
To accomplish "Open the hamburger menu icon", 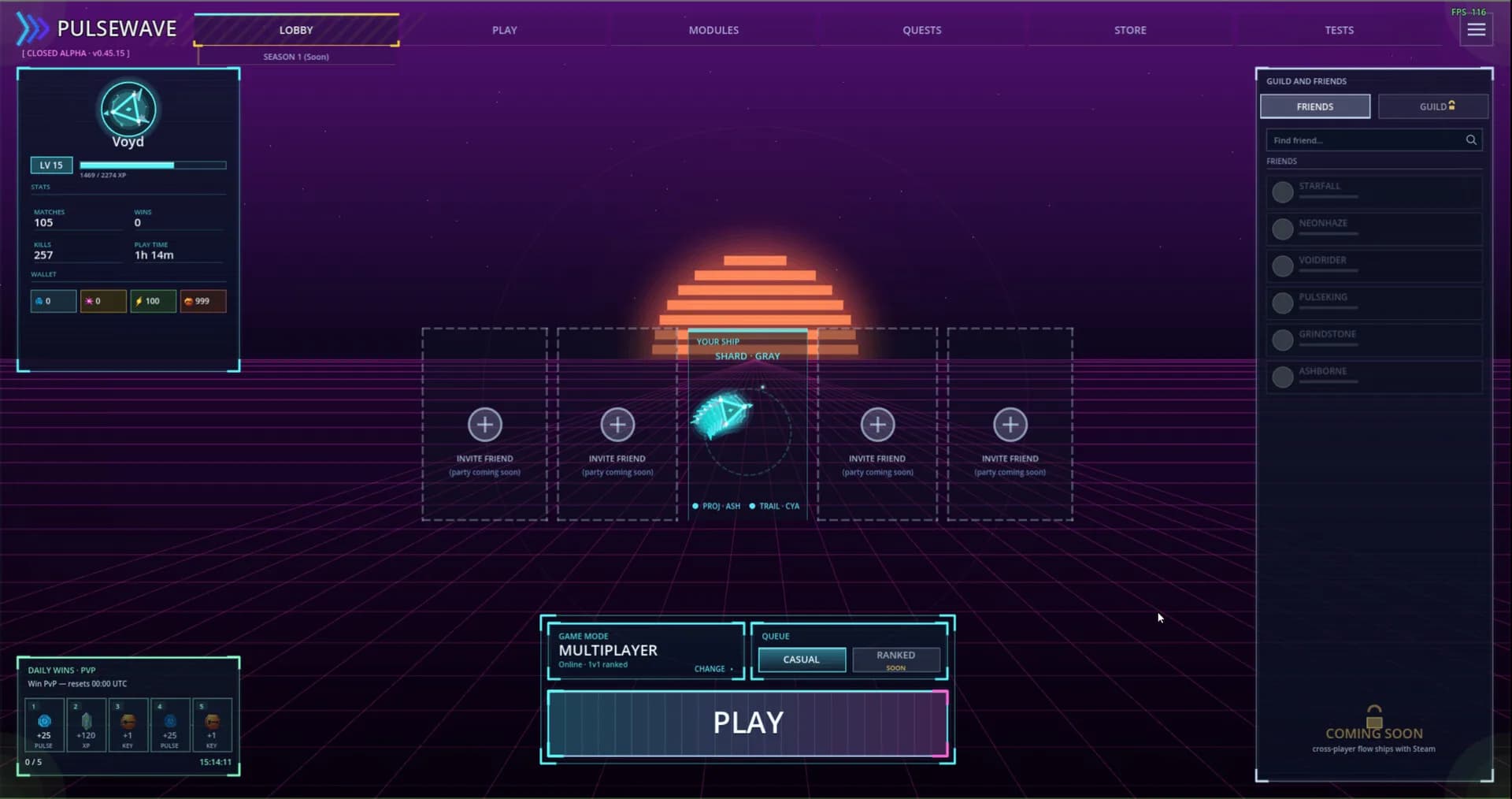I will 1477,30.
